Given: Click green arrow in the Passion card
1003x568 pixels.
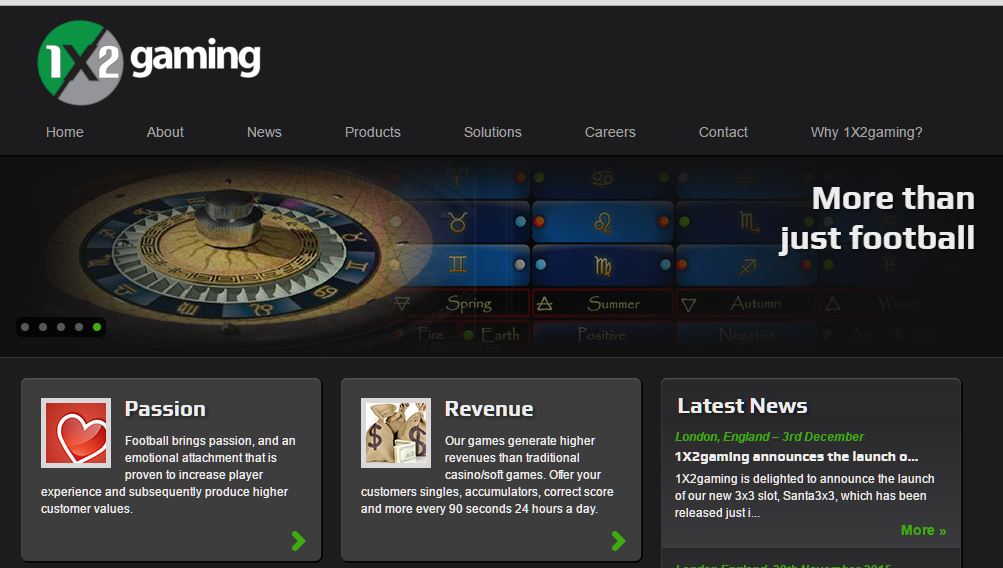Looking at the screenshot, I should click(298, 541).
